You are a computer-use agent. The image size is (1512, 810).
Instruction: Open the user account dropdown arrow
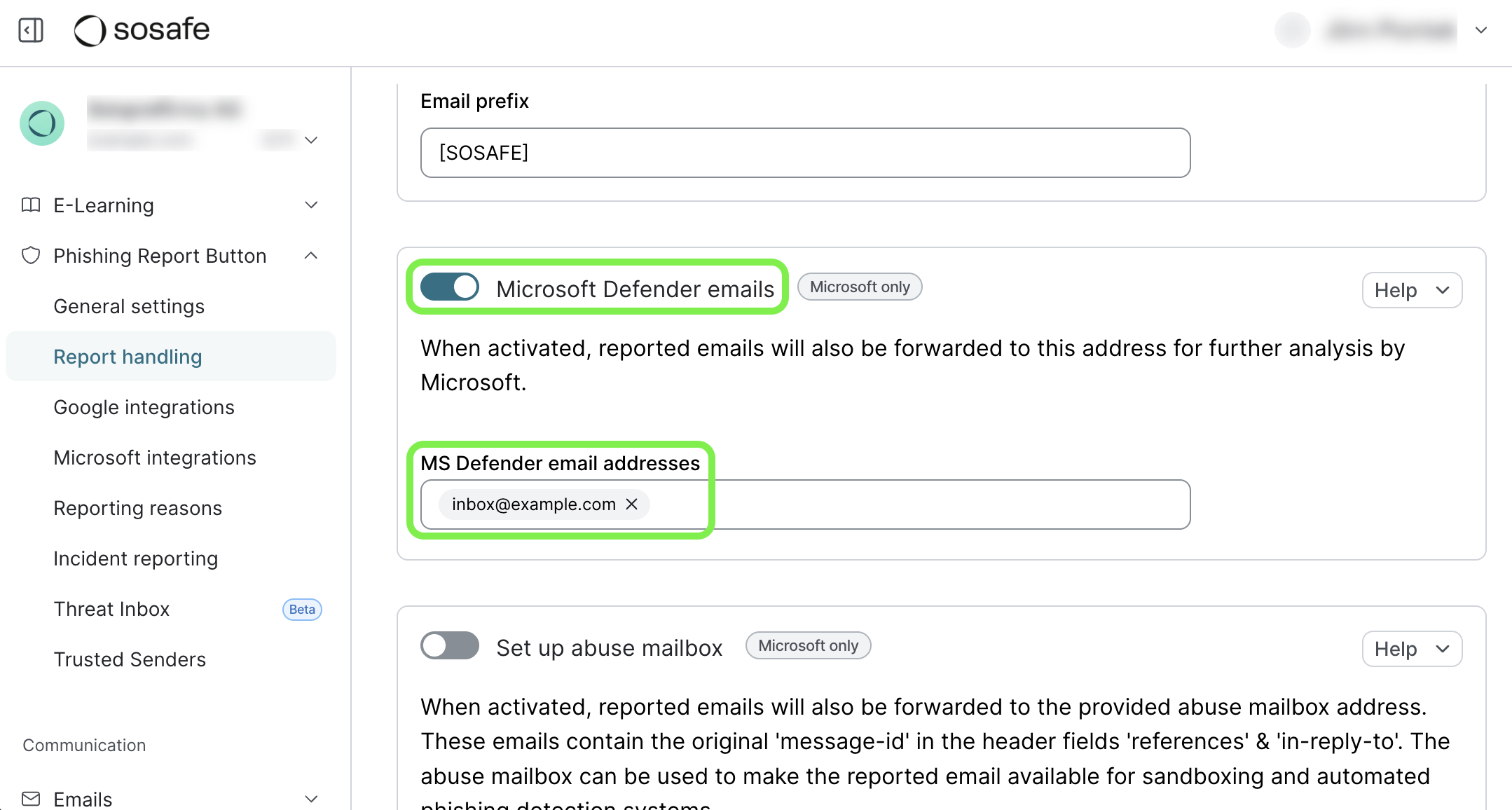(1480, 30)
